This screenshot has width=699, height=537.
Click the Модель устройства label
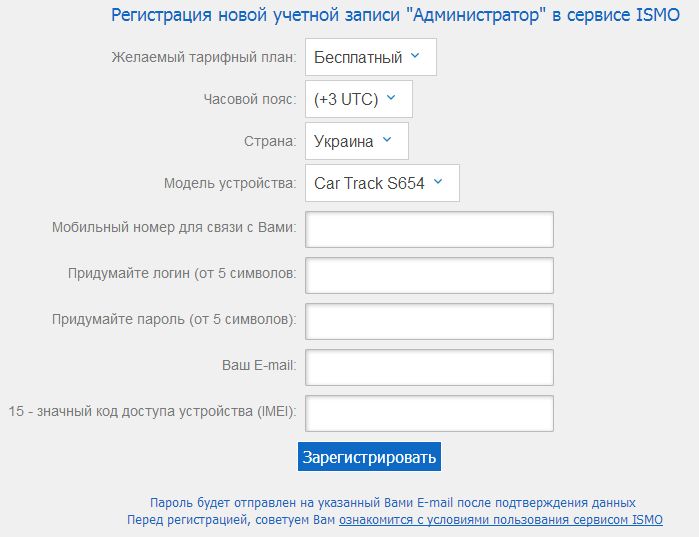click(x=229, y=183)
